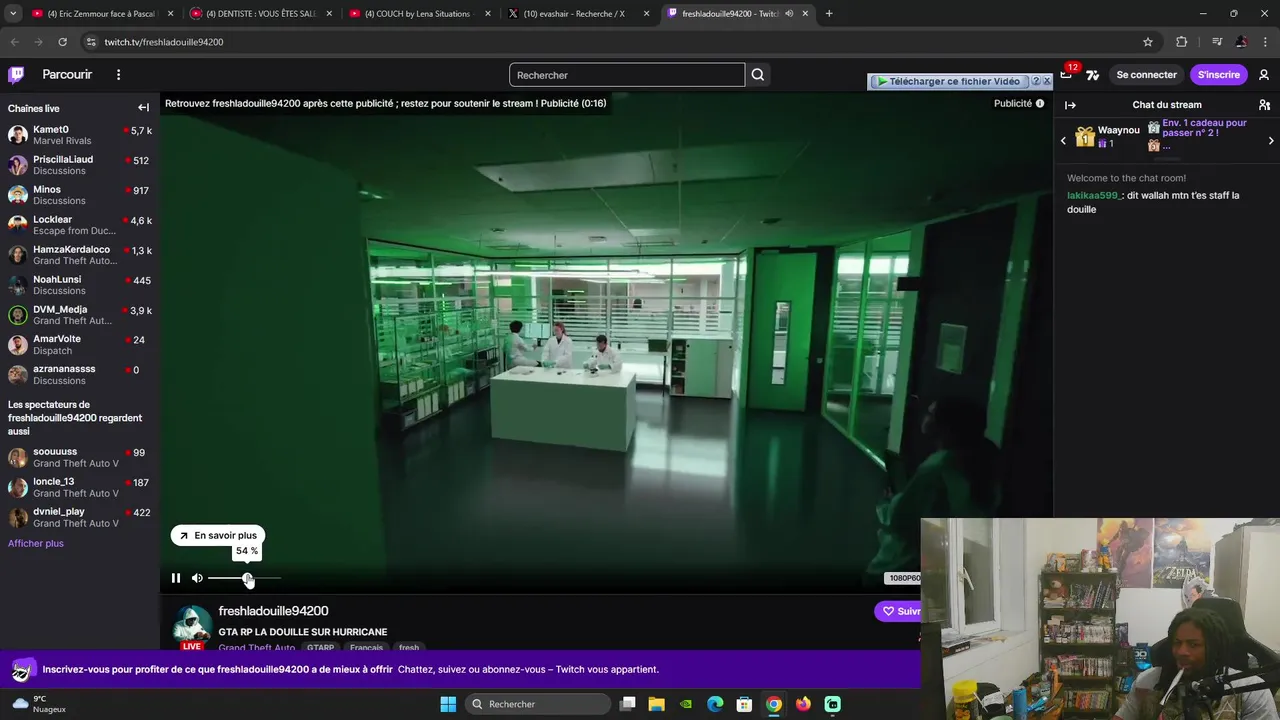Open the tab search dropdown arrow
1280x720 pixels.
pyautogui.click(x=13, y=14)
